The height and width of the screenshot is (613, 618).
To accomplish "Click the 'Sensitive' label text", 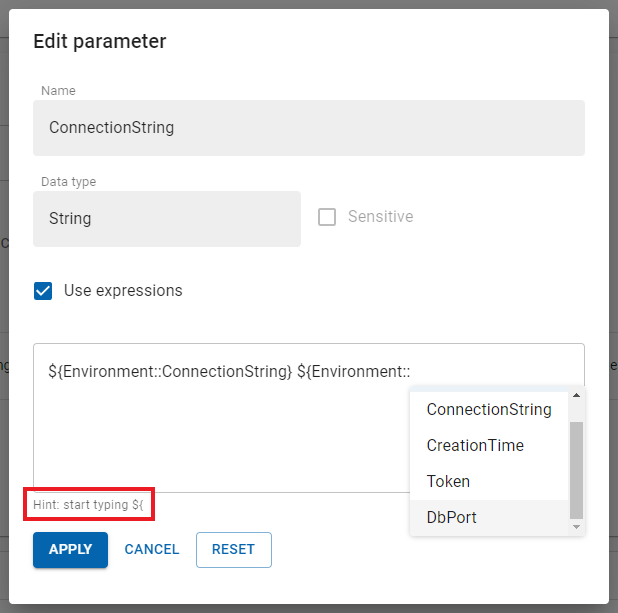I will coord(380,217).
